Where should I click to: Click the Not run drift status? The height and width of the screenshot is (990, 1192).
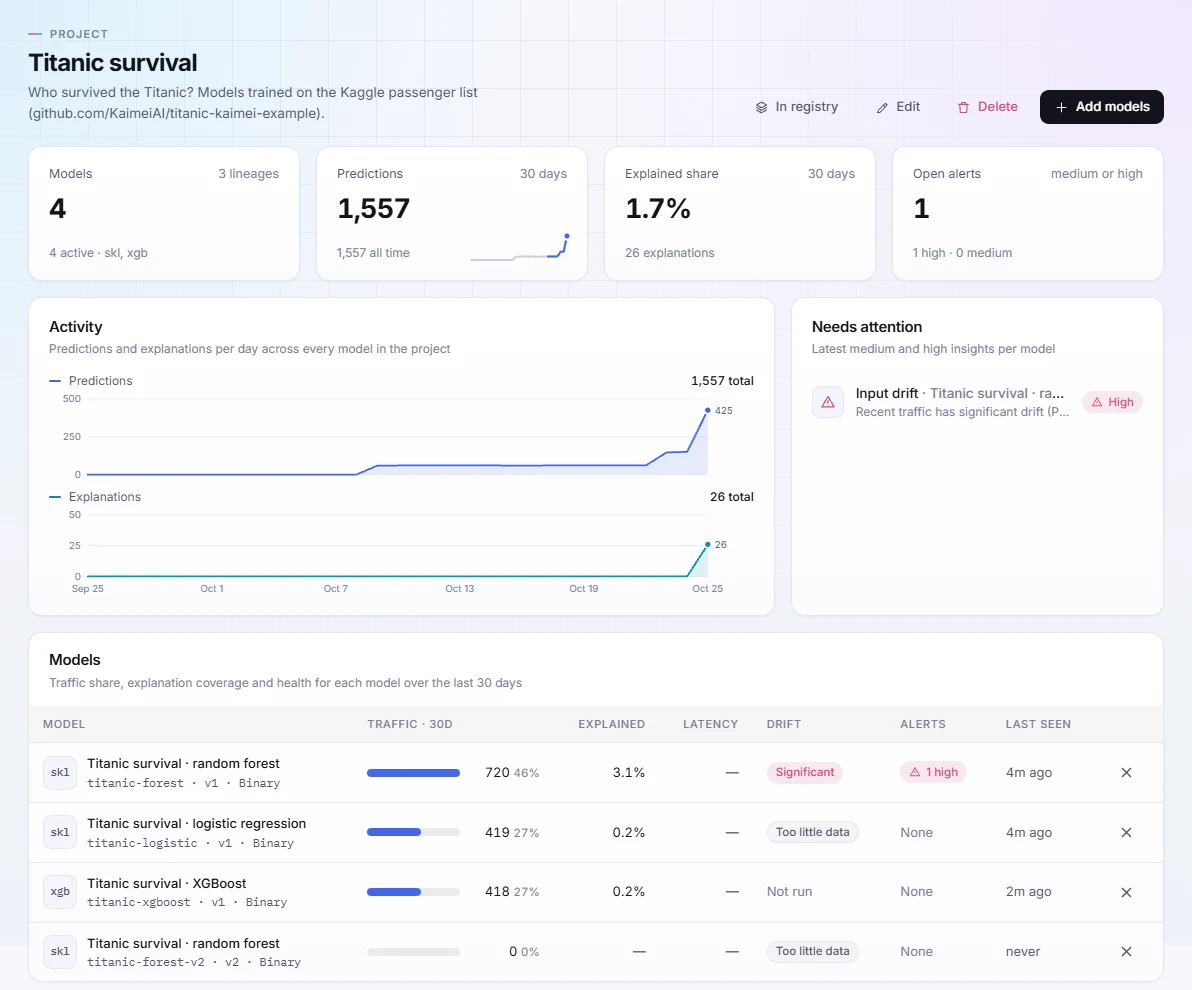789,892
